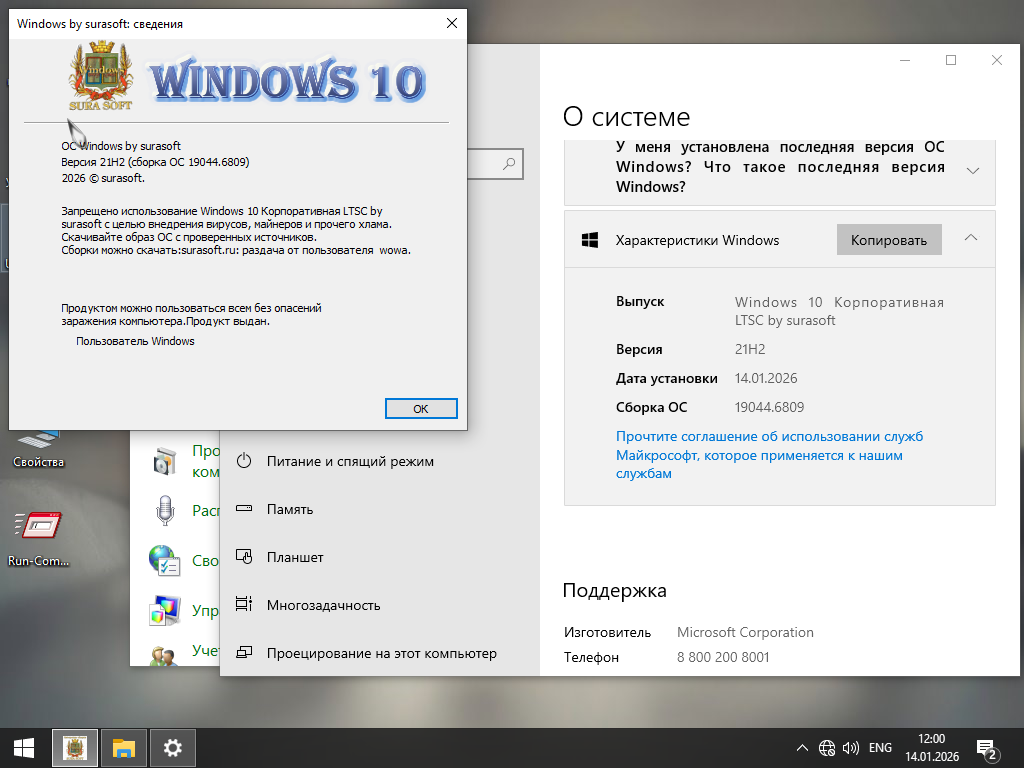Click the power icon beside Питание
The image size is (1024, 768).
click(244, 460)
